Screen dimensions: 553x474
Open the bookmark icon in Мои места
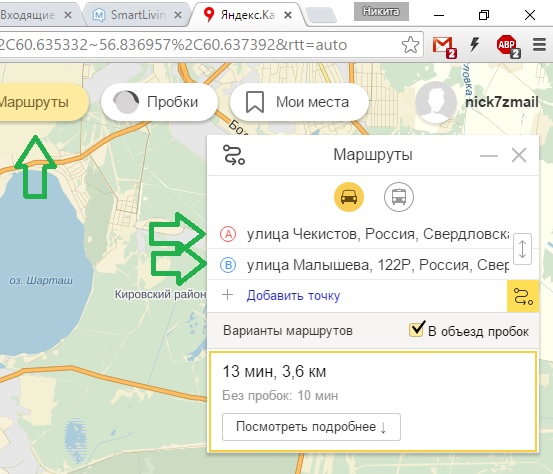[255, 102]
